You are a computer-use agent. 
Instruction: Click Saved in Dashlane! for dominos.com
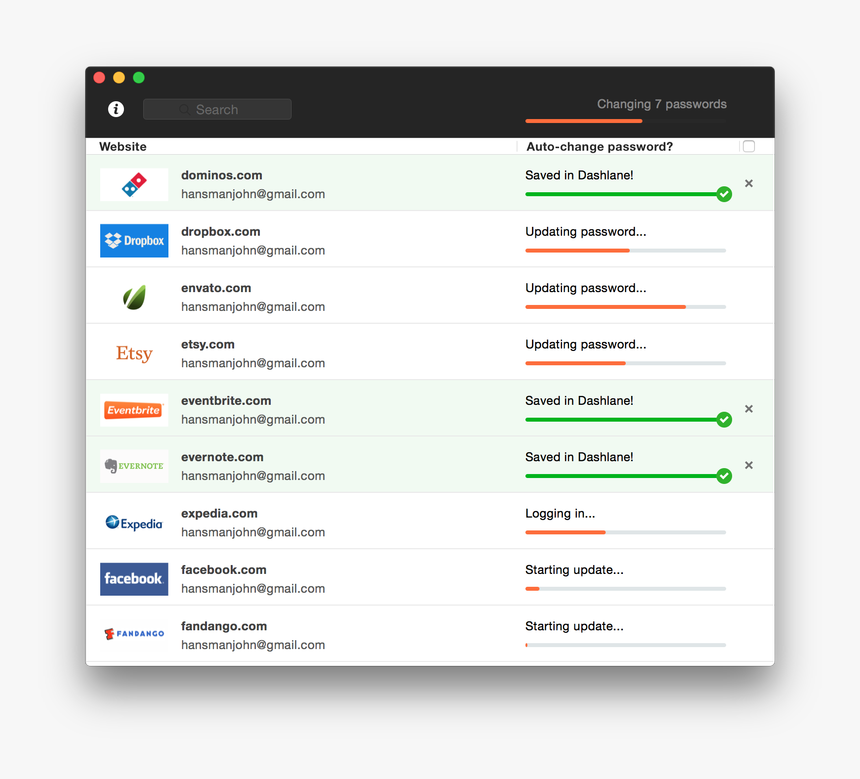(579, 175)
